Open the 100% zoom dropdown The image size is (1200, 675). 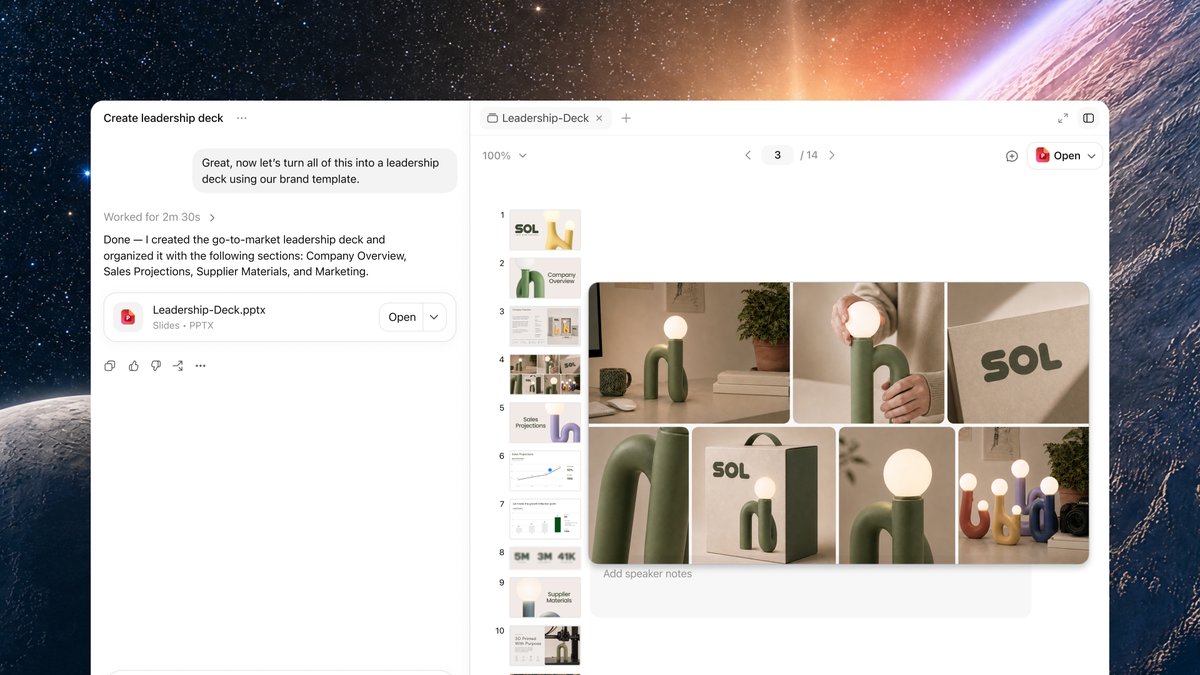pos(504,156)
